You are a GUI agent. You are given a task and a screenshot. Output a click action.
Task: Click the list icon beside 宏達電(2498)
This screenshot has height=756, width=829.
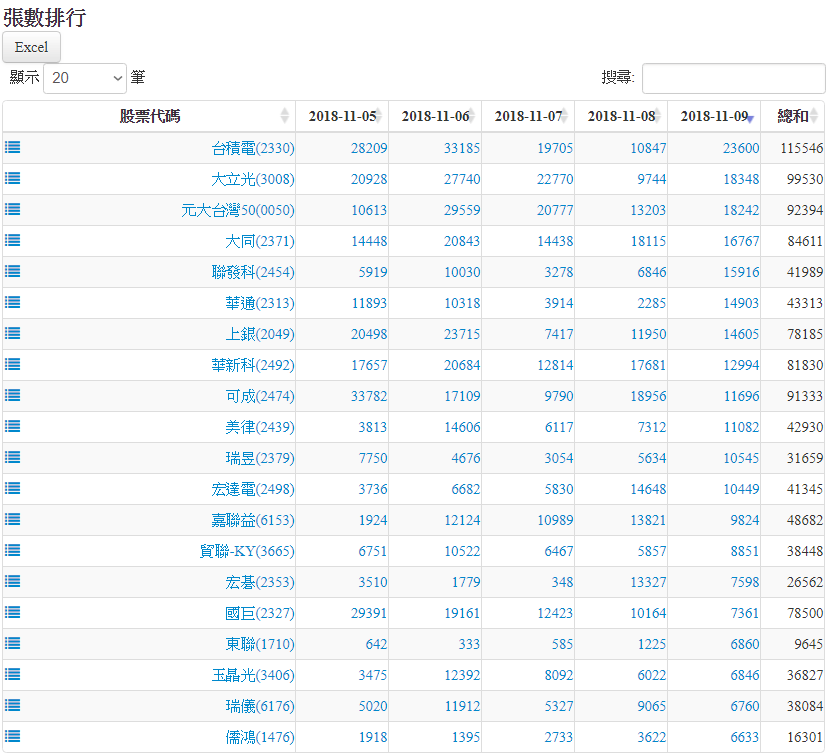[x=12, y=488]
